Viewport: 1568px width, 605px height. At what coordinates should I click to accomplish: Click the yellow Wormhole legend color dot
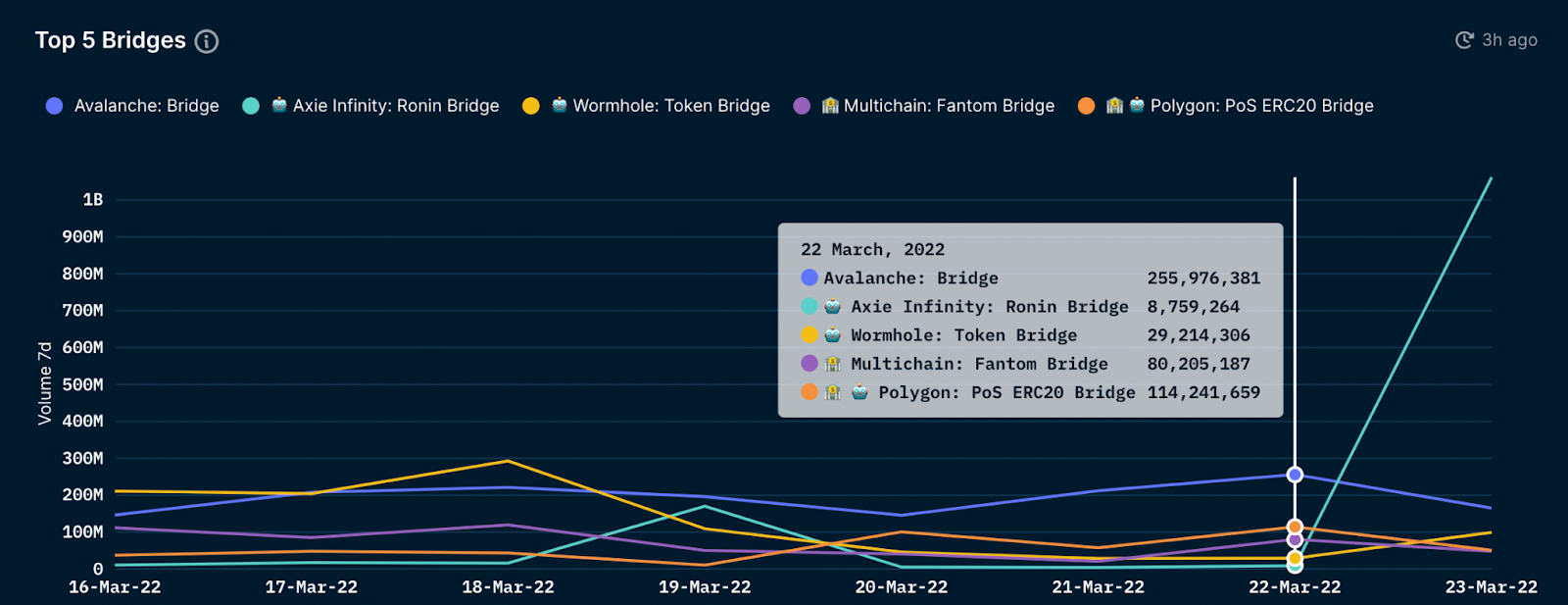531,106
